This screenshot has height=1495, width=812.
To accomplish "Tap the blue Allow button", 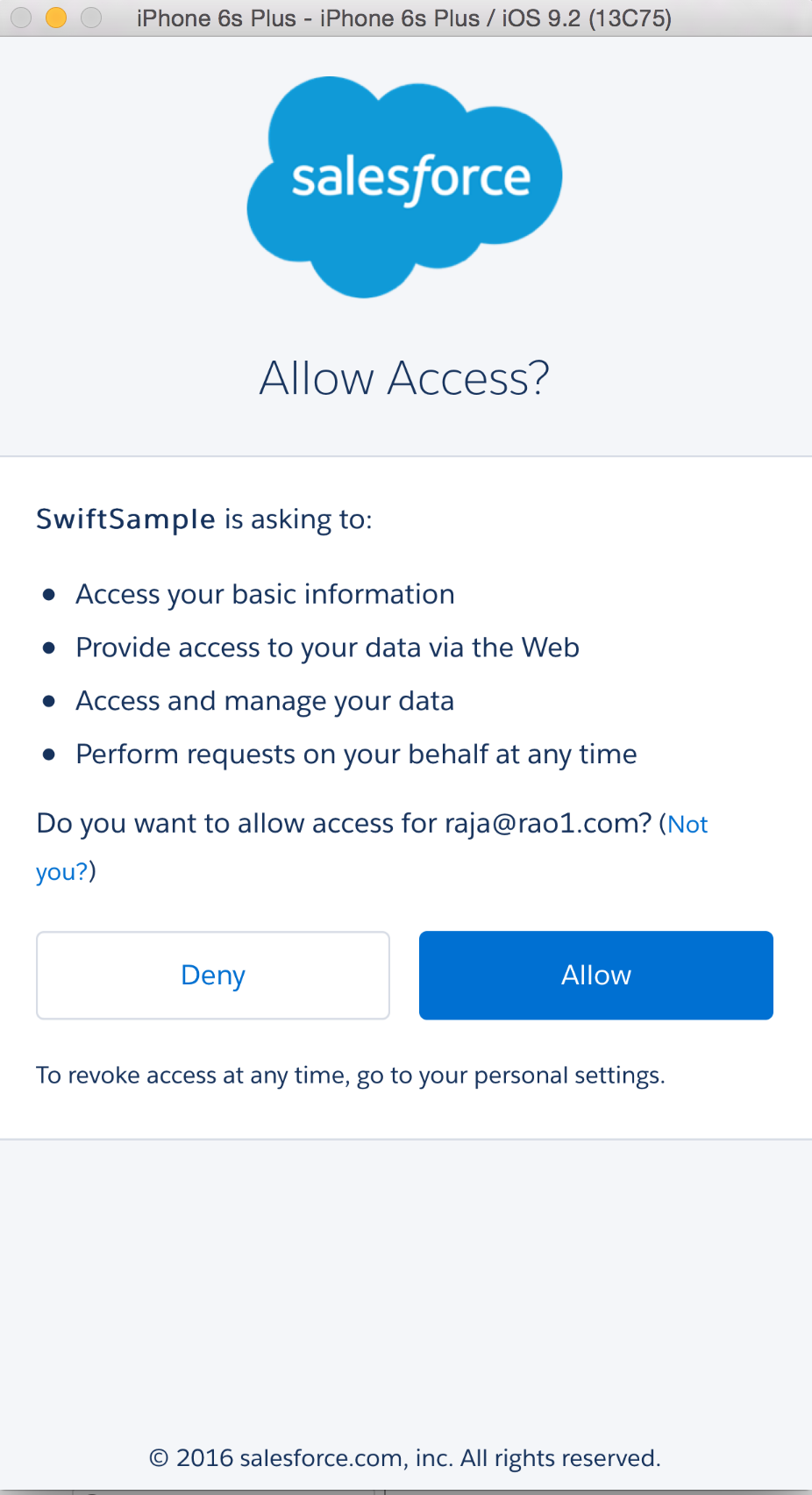I will [596, 975].
